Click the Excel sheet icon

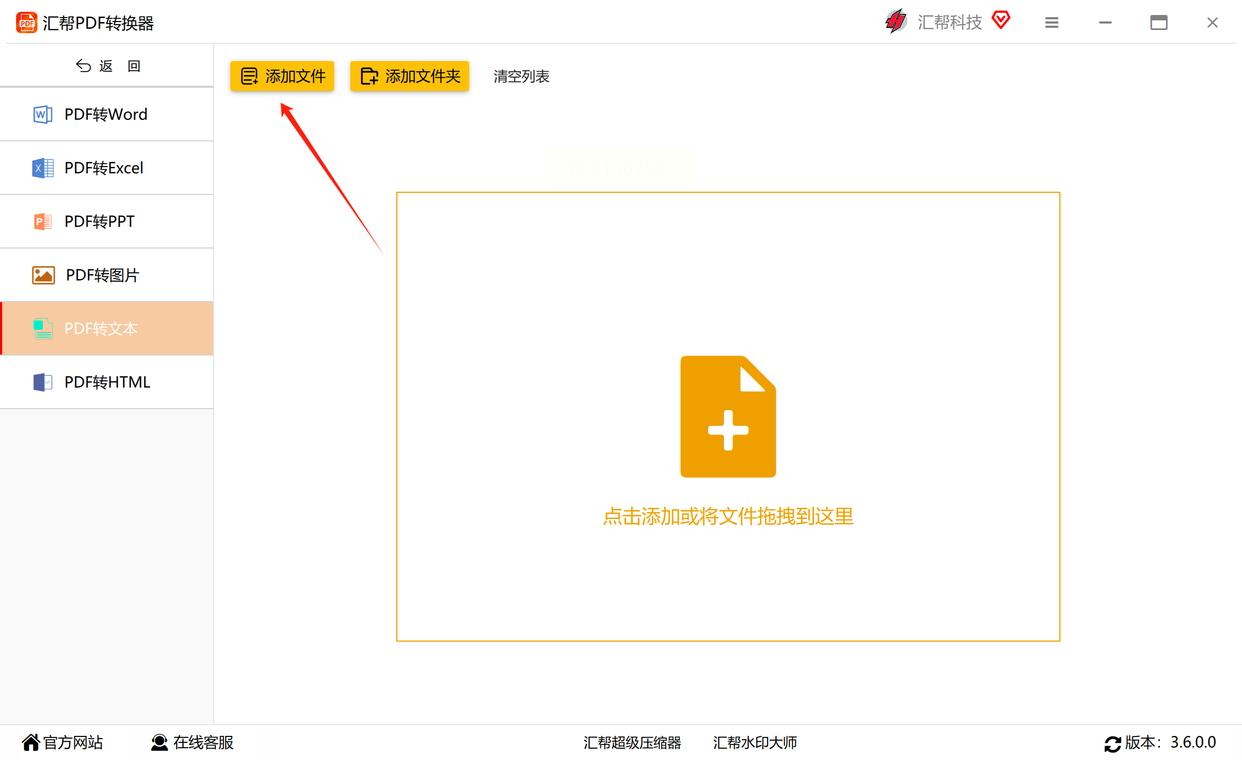43,168
